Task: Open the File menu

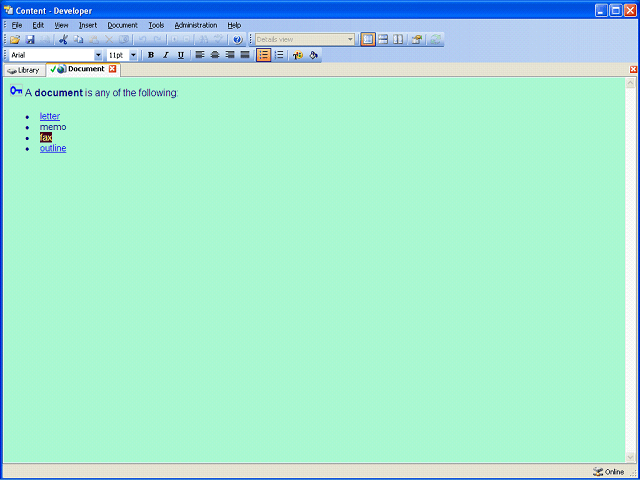Action: [x=17, y=25]
